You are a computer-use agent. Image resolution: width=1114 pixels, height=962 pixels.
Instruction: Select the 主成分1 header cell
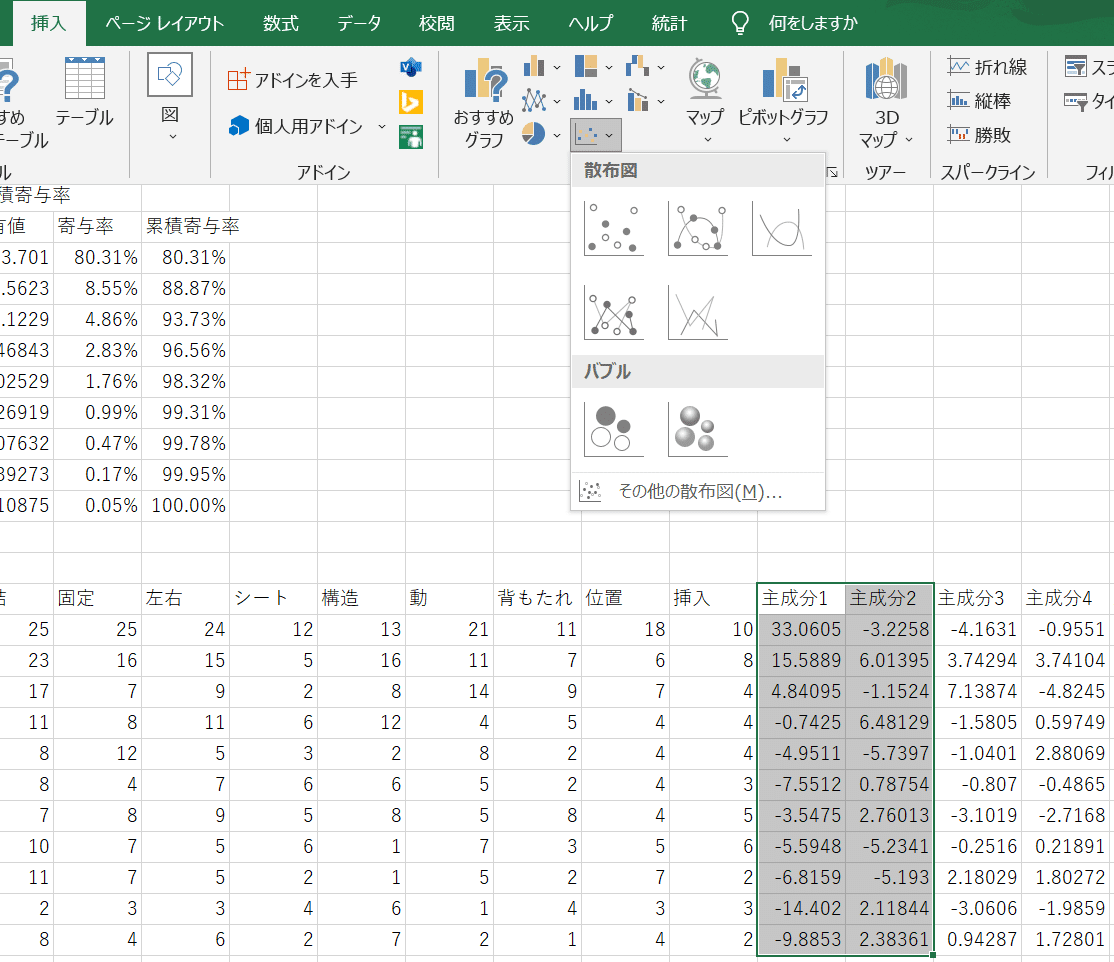coord(801,598)
